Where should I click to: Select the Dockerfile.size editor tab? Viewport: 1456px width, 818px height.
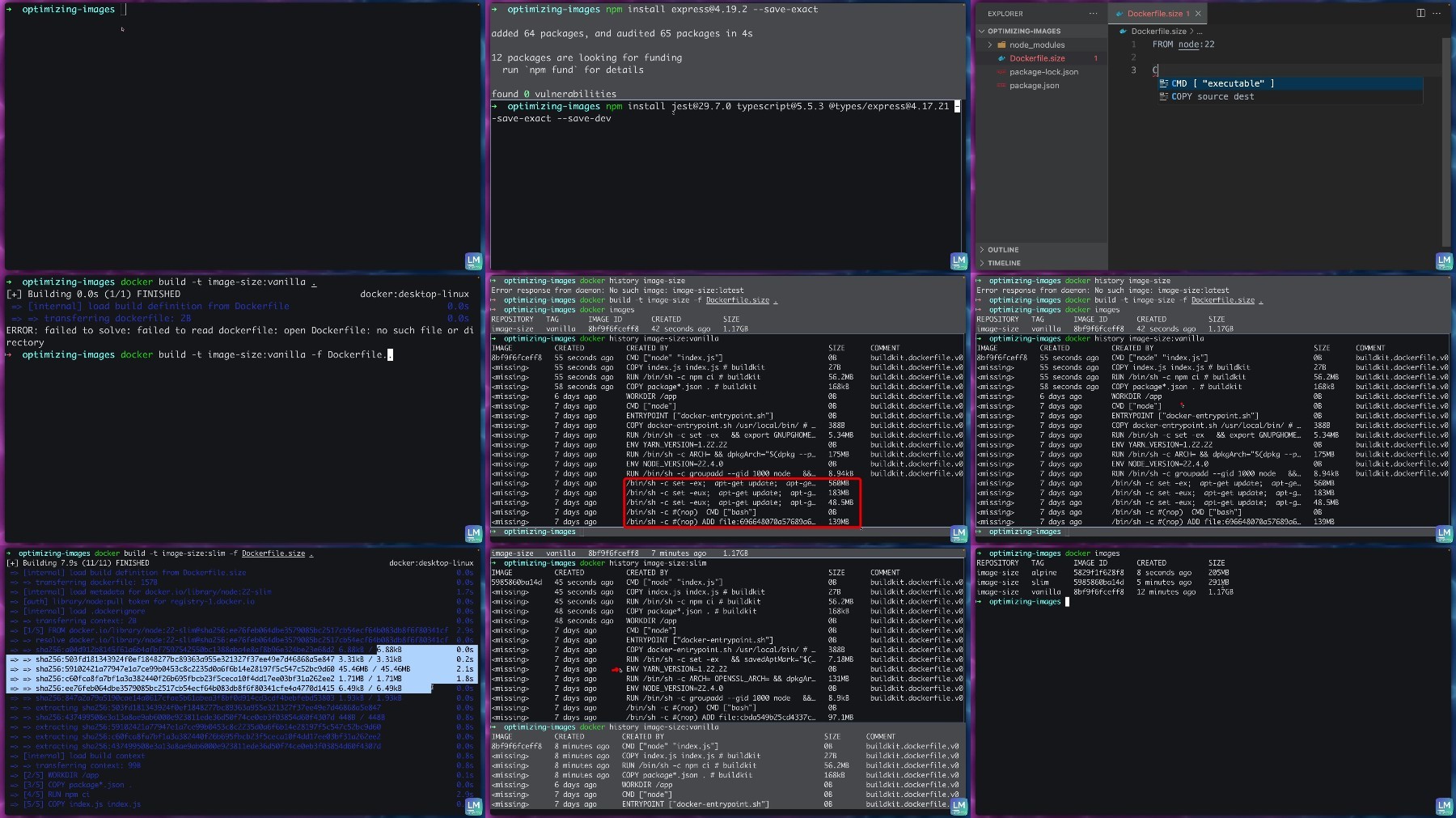click(1156, 14)
